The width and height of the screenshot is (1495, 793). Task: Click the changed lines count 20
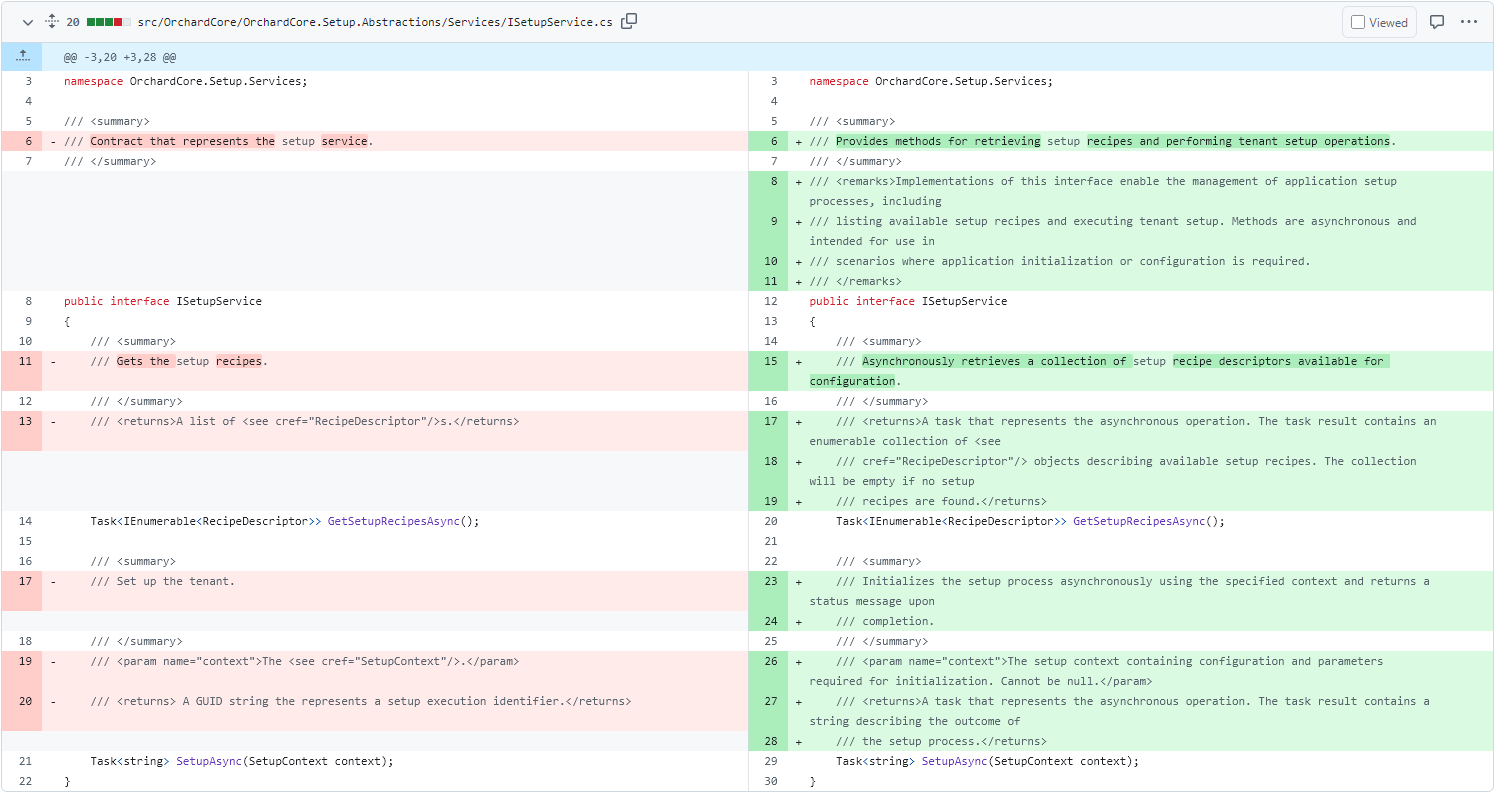pyautogui.click(x=73, y=22)
